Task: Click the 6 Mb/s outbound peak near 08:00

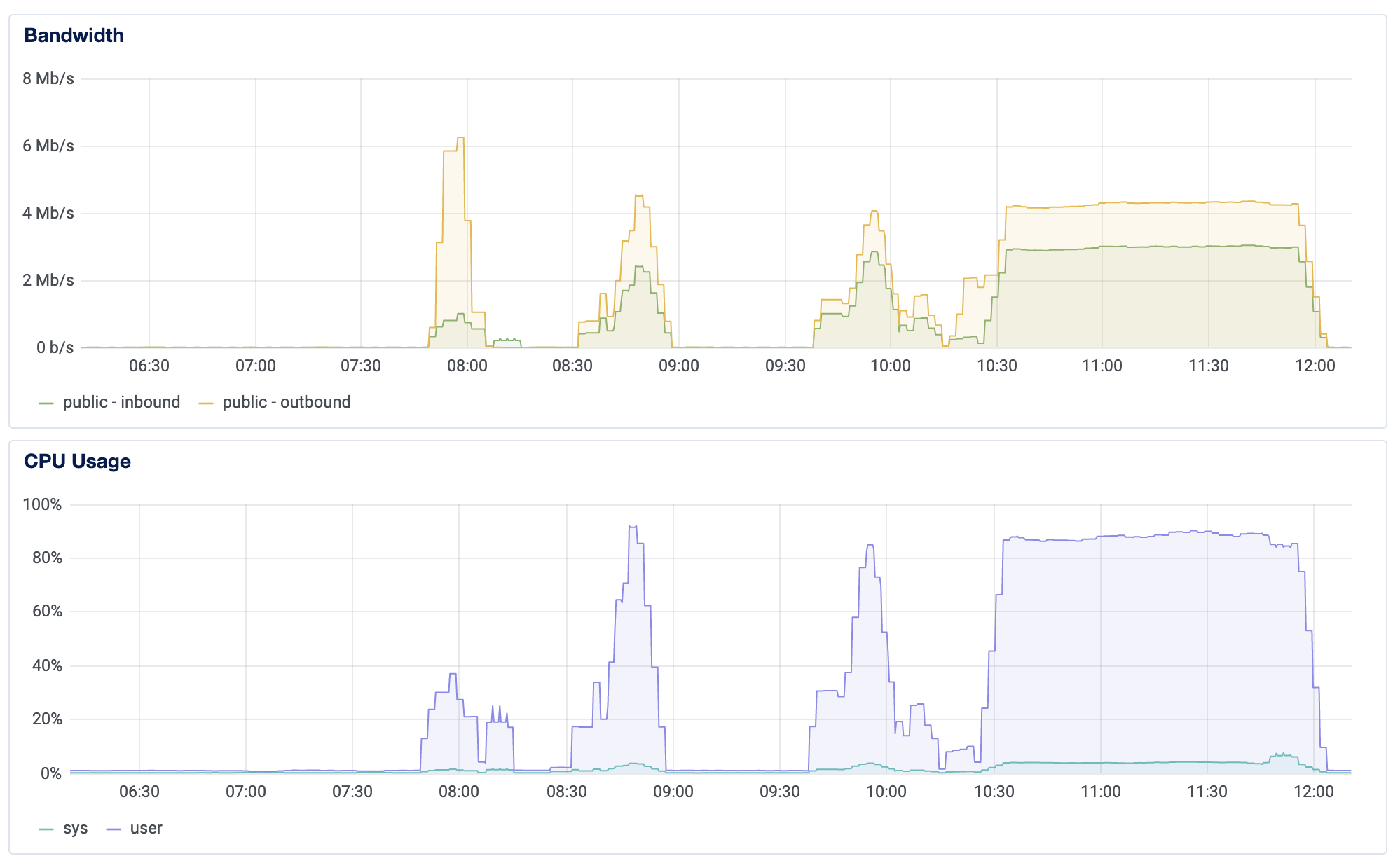Action: 460,138
